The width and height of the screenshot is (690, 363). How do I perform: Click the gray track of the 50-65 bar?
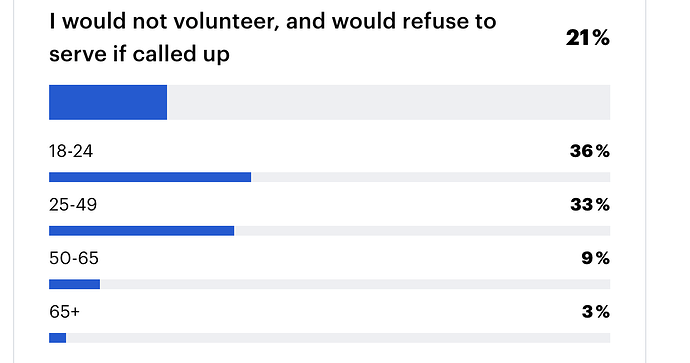click(355, 284)
